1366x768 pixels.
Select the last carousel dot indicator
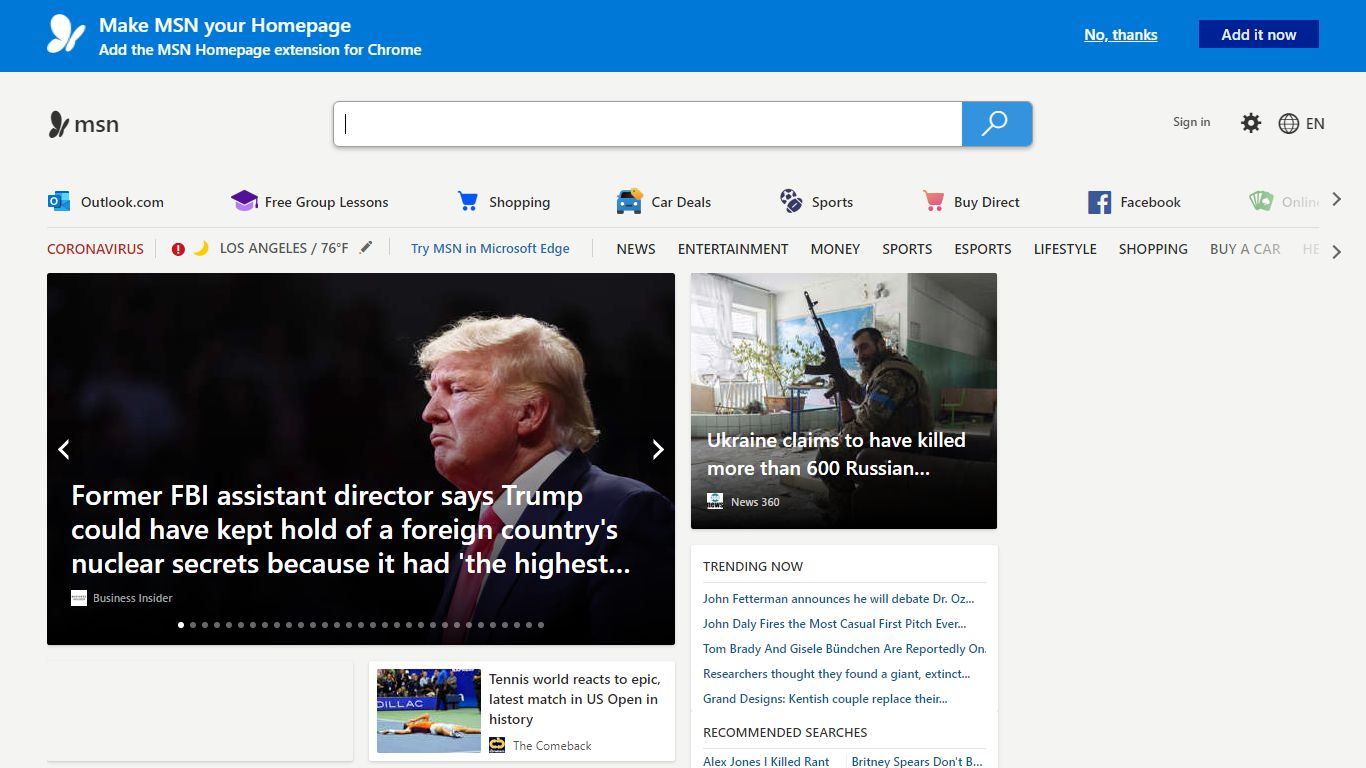[541, 625]
